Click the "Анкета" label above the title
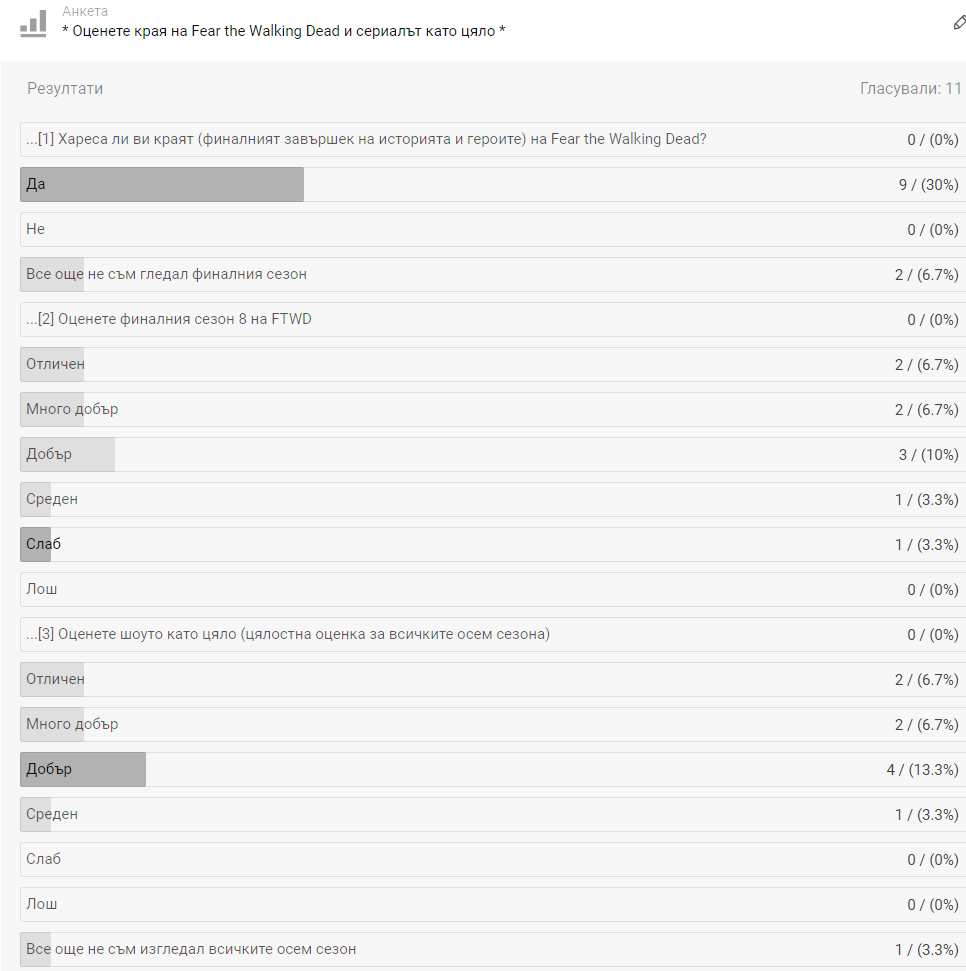Viewport: 966px width, 971px height. coord(85,12)
